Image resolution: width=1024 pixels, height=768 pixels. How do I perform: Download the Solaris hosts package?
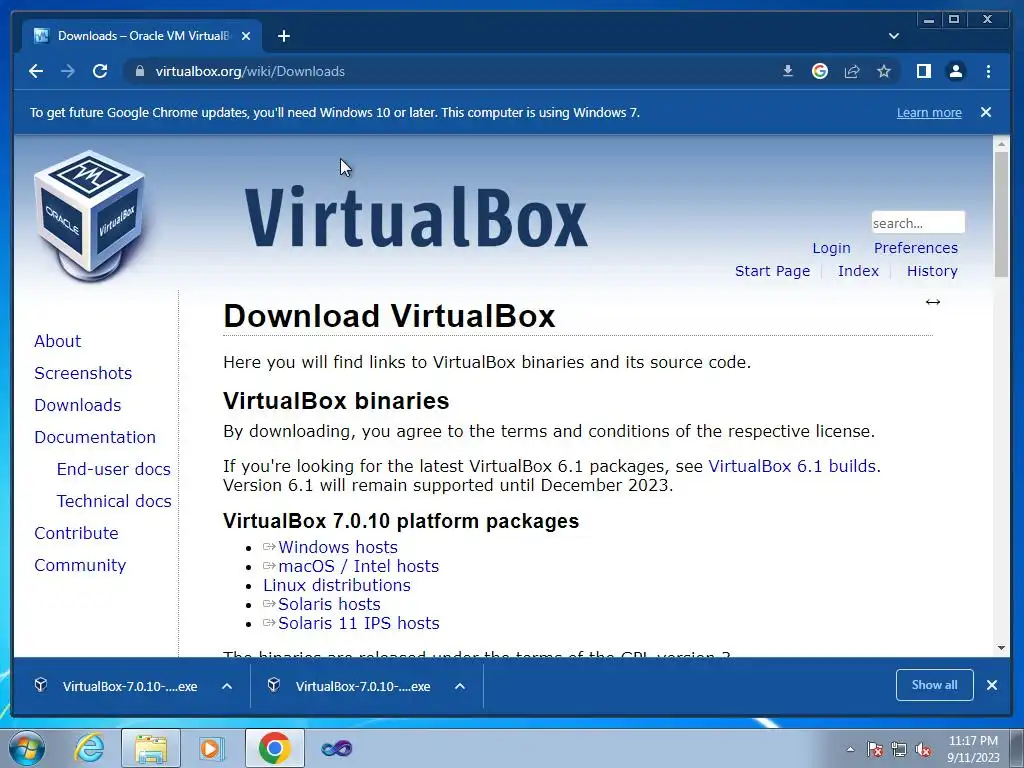tap(329, 604)
